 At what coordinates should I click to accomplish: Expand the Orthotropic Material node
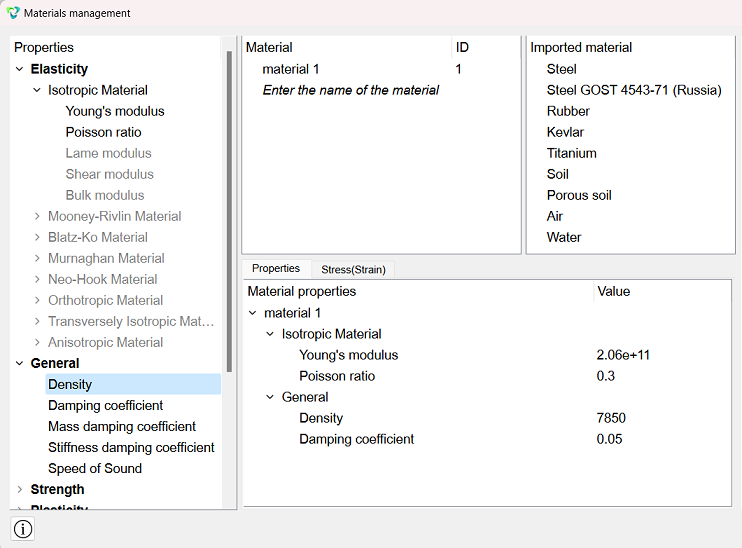tap(37, 300)
